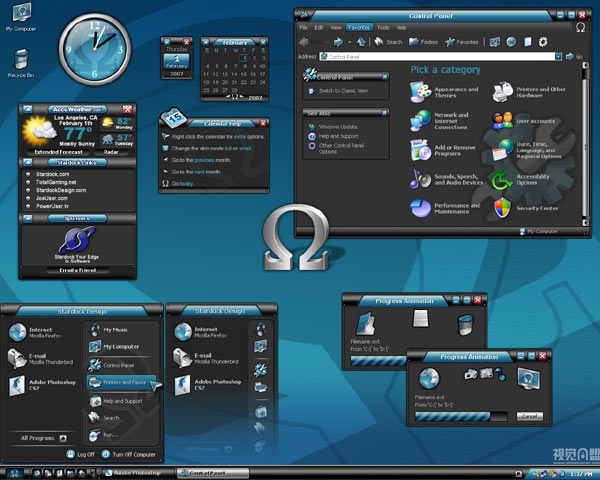600x480 pixels.
Task: Collapse the Sponsors section arrow
Action: point(28,219)
